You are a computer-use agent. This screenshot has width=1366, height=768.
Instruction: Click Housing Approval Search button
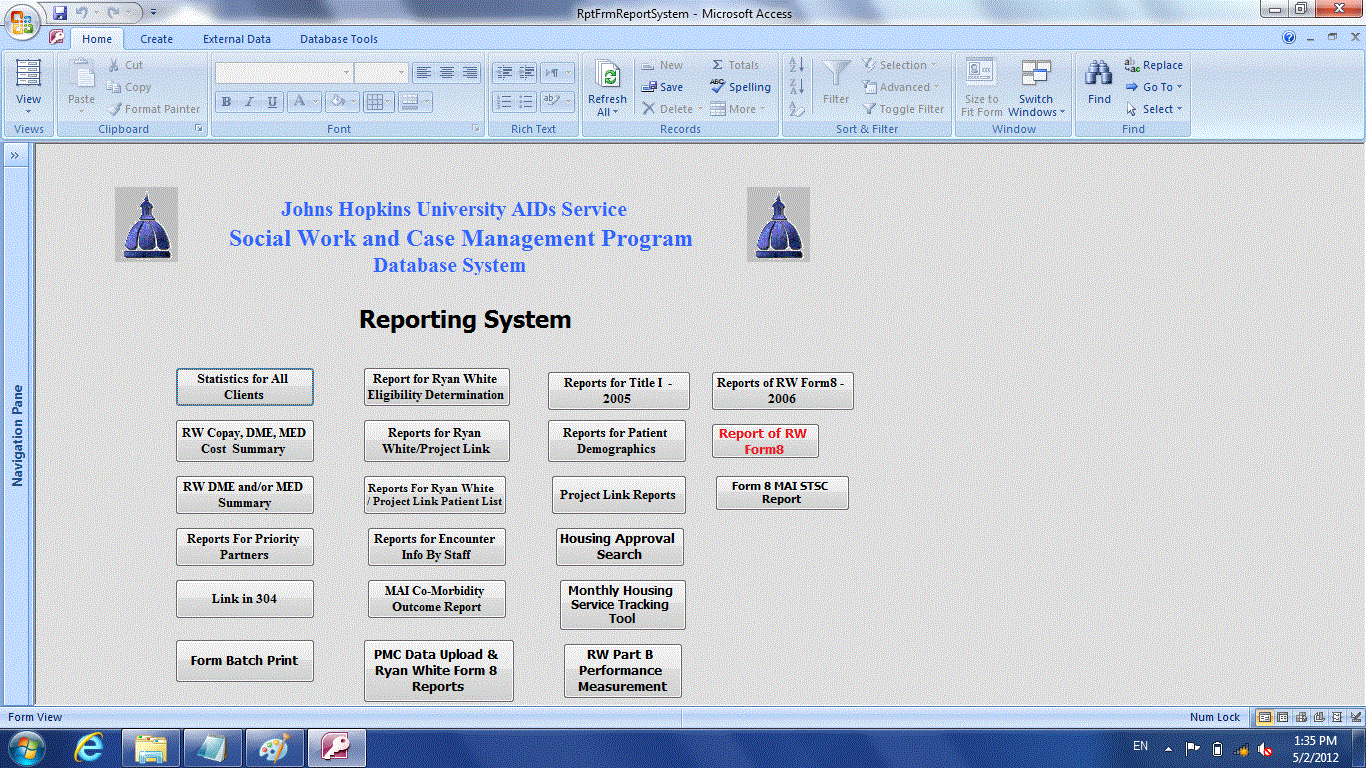pyautogui.click(x=619, y=546)
